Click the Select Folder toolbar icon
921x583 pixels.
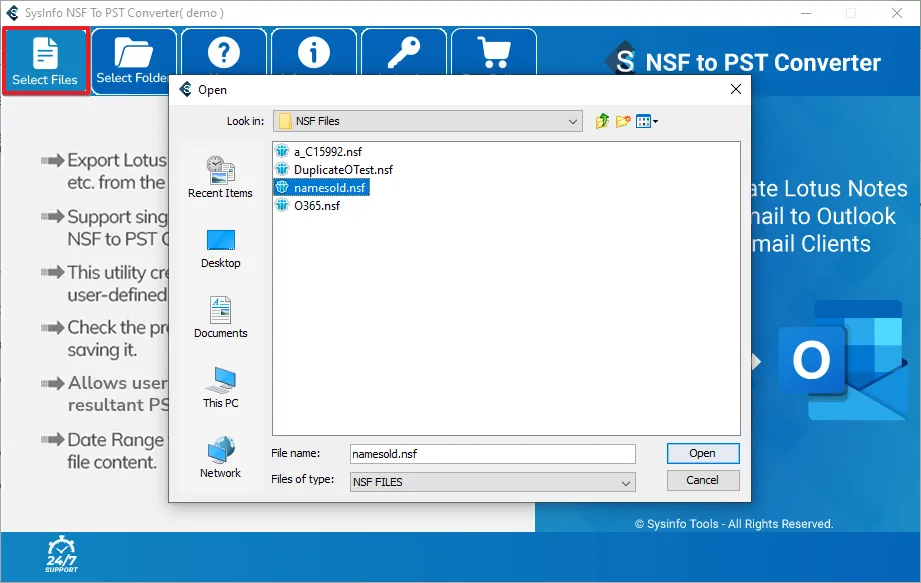point(132,57)
